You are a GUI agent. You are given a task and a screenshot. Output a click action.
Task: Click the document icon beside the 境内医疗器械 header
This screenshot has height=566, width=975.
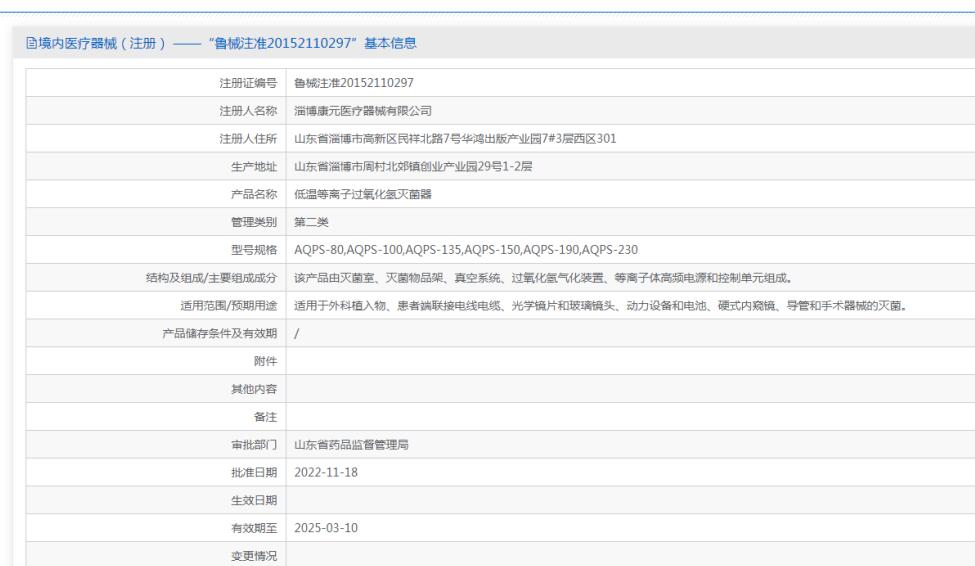pos(31,43)
